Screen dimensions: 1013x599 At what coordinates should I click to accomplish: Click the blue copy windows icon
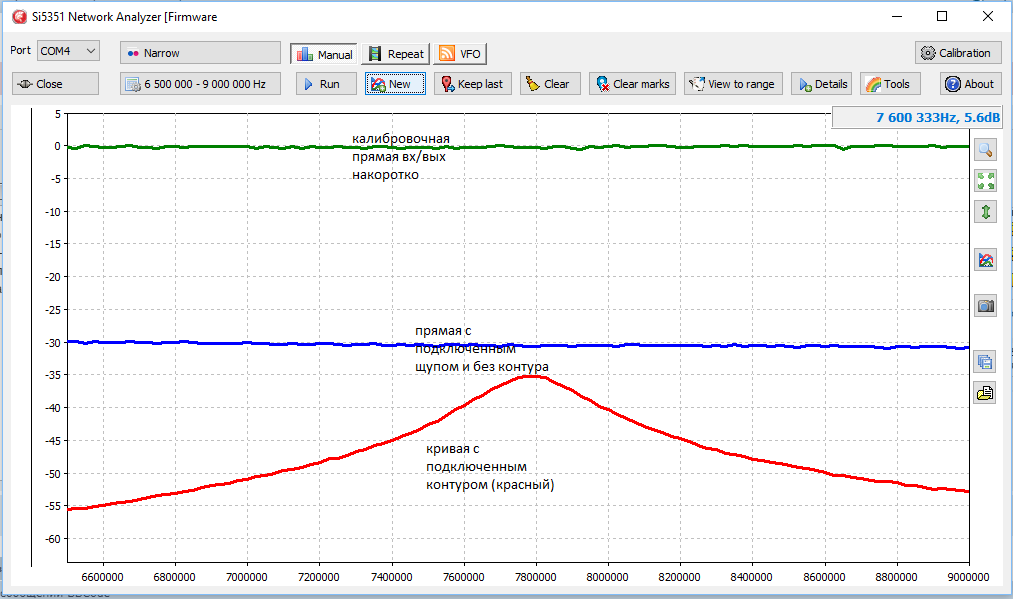tap(985, 362)
